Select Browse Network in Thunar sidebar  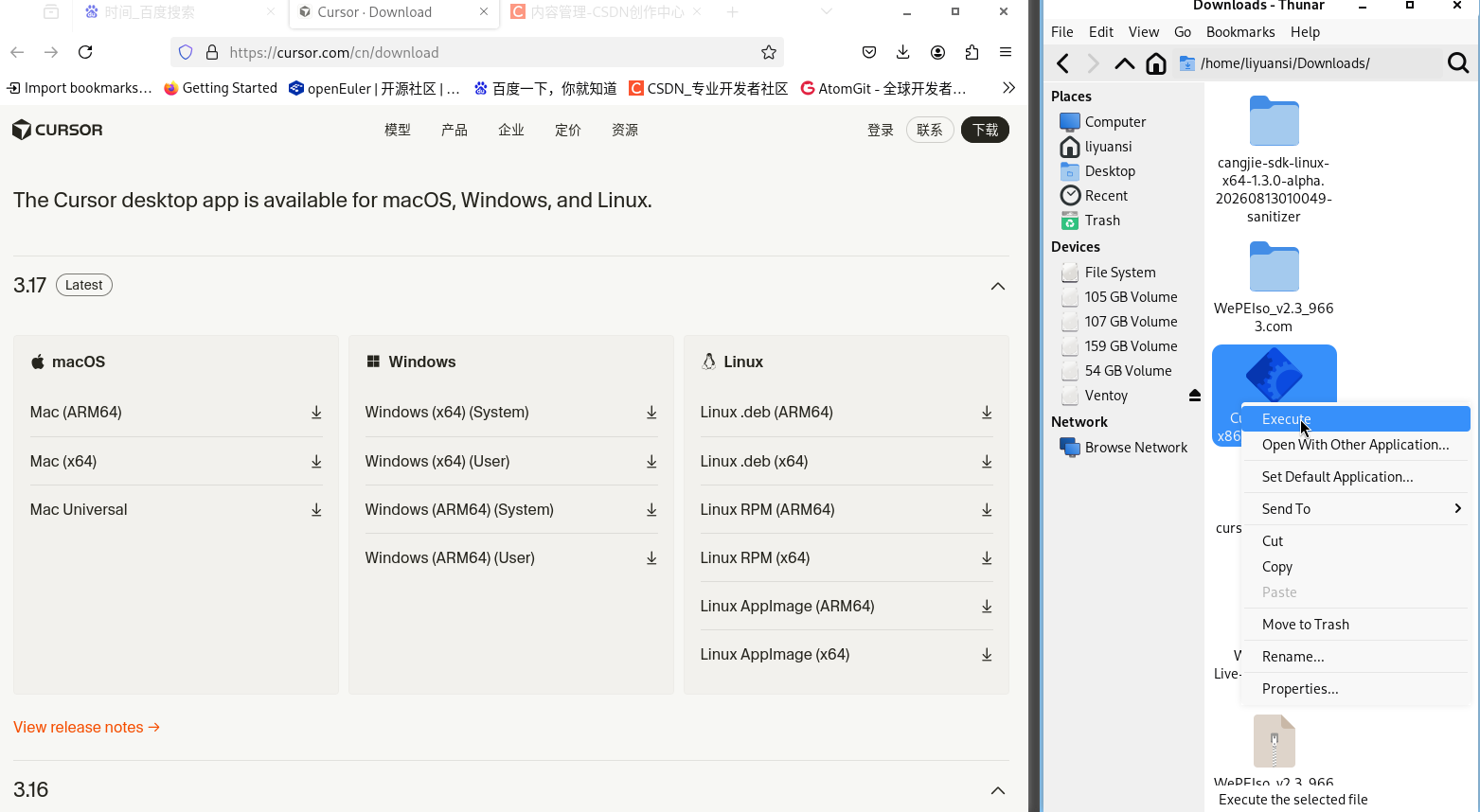coord(1124,448)
